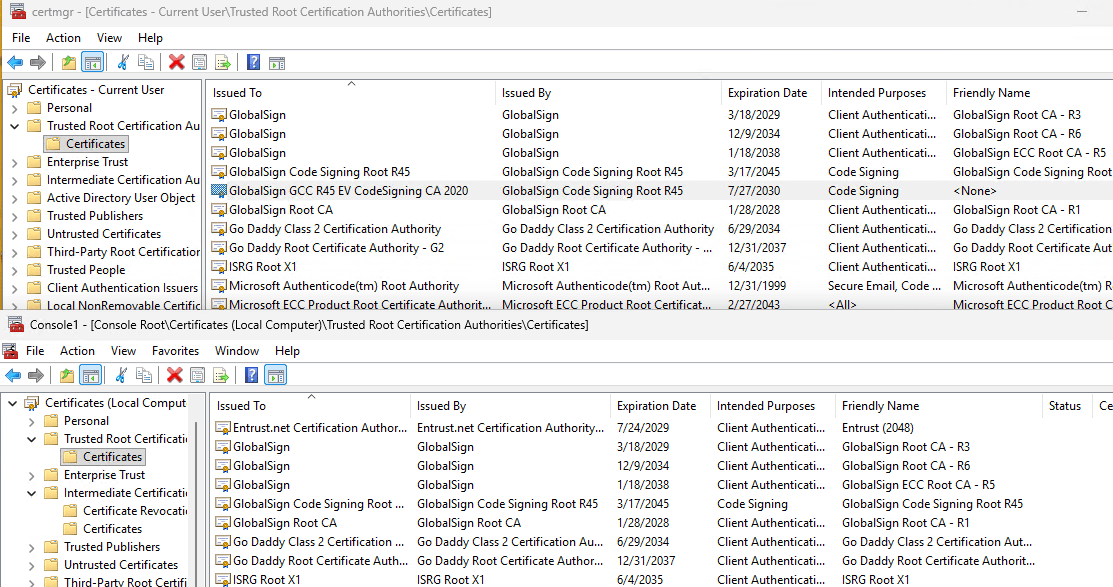This screenshot has width=1113, height=587.
Task: Click Entrust (2048) friendly name cell
Action: click(877, 428)
